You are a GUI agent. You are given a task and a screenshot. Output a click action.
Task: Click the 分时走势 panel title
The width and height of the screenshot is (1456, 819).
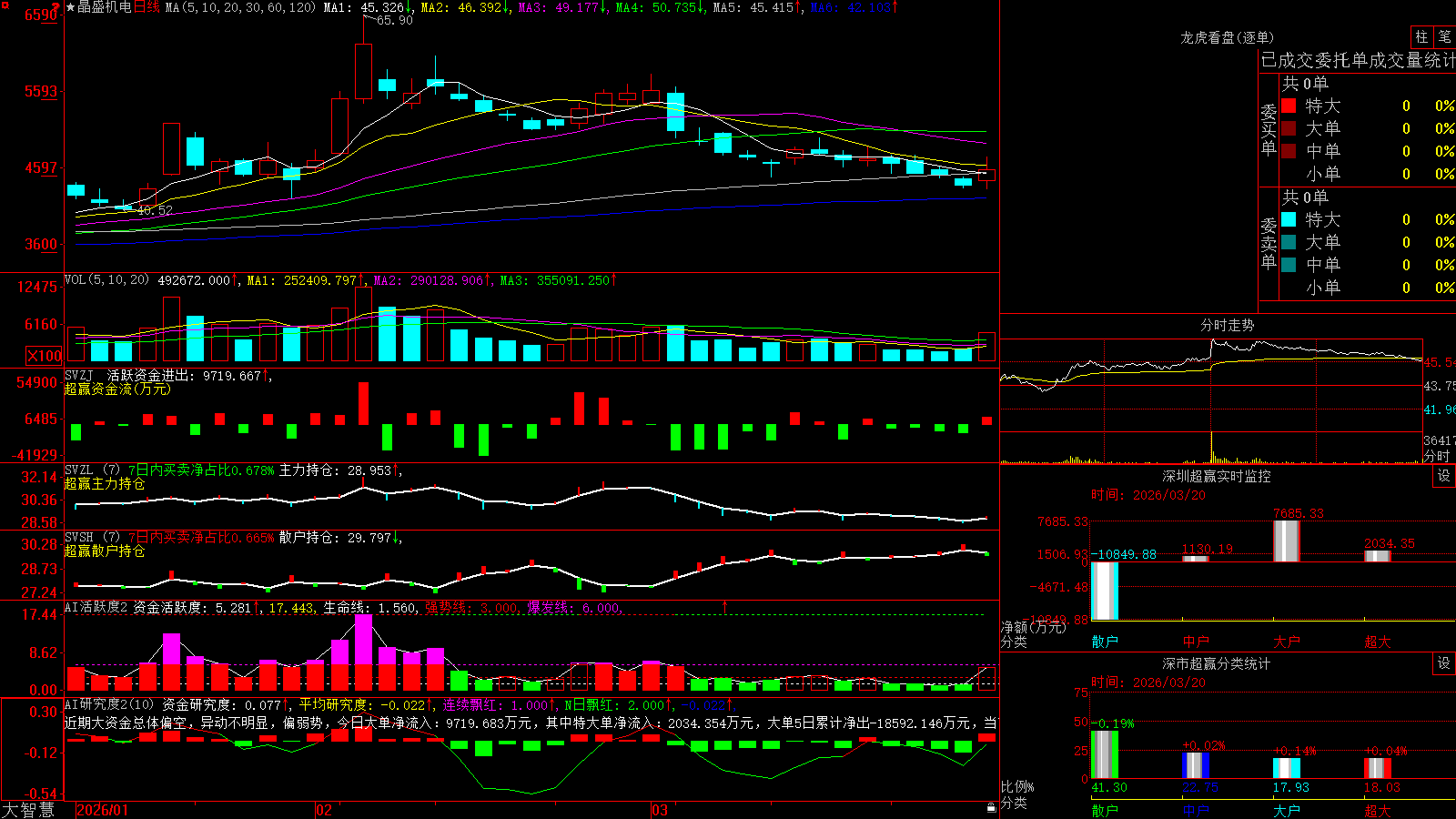[1227, 325]
